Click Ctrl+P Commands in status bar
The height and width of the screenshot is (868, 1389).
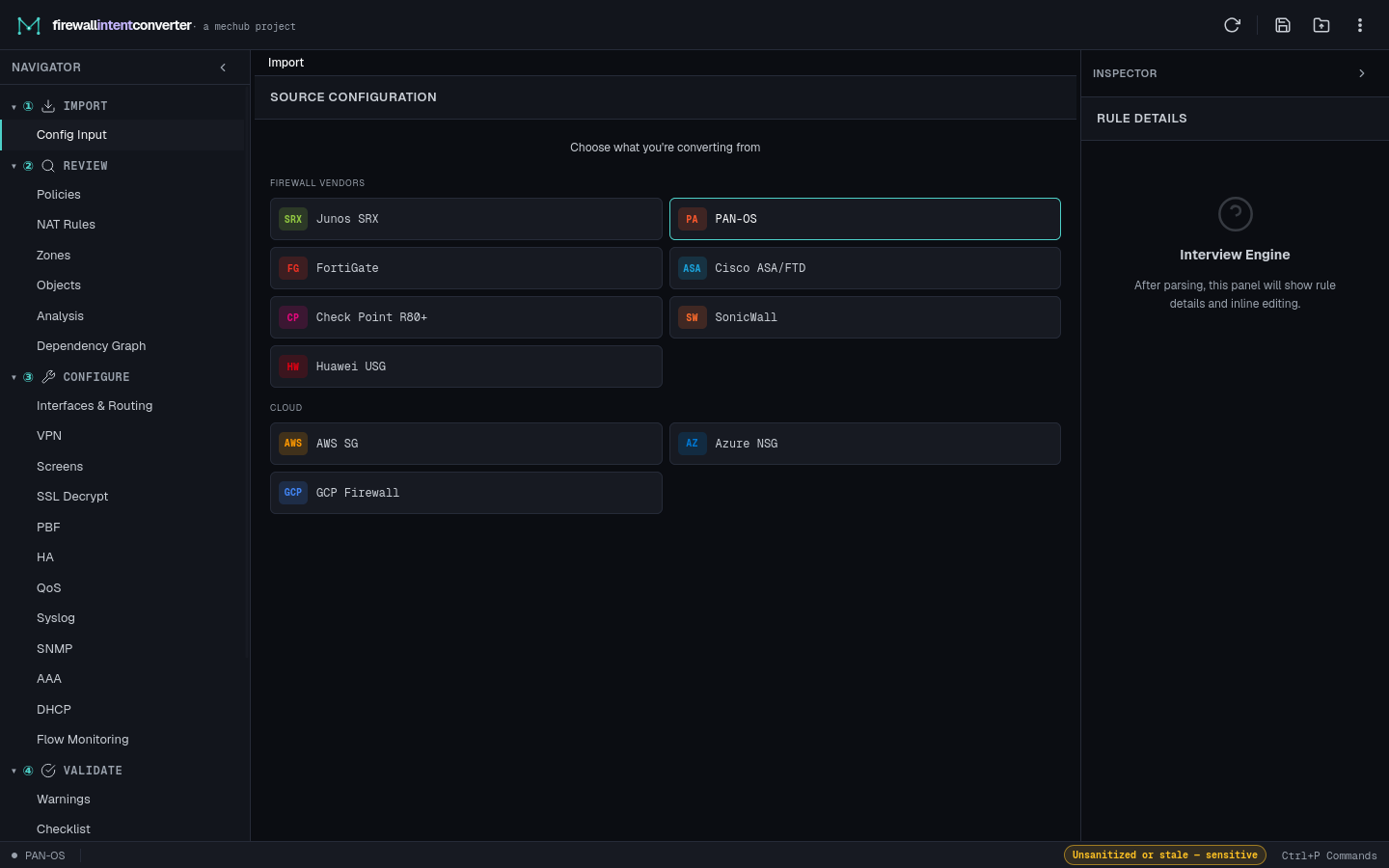tap(1329, 855)
